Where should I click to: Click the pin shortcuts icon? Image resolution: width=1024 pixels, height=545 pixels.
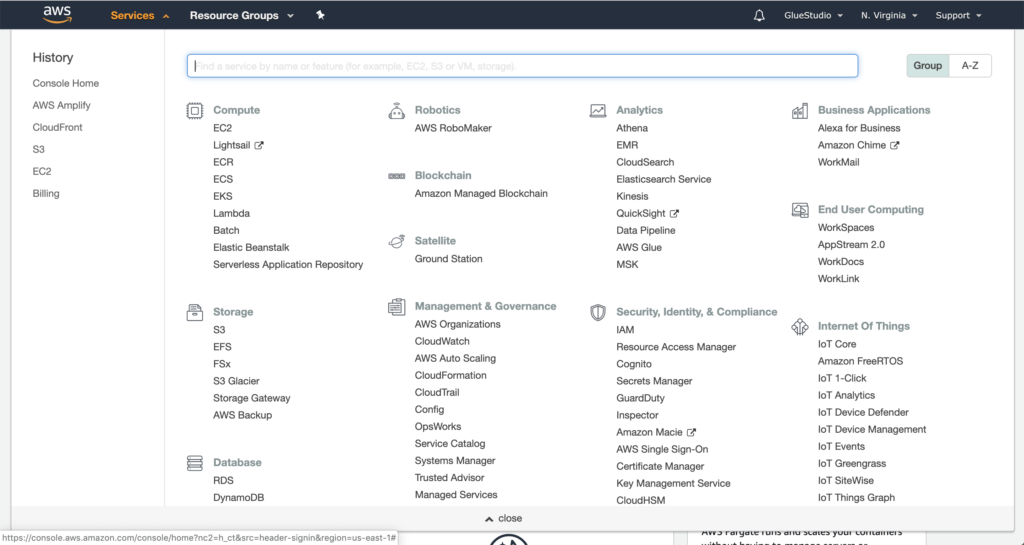pyautogui.click(x=320, y=15)
